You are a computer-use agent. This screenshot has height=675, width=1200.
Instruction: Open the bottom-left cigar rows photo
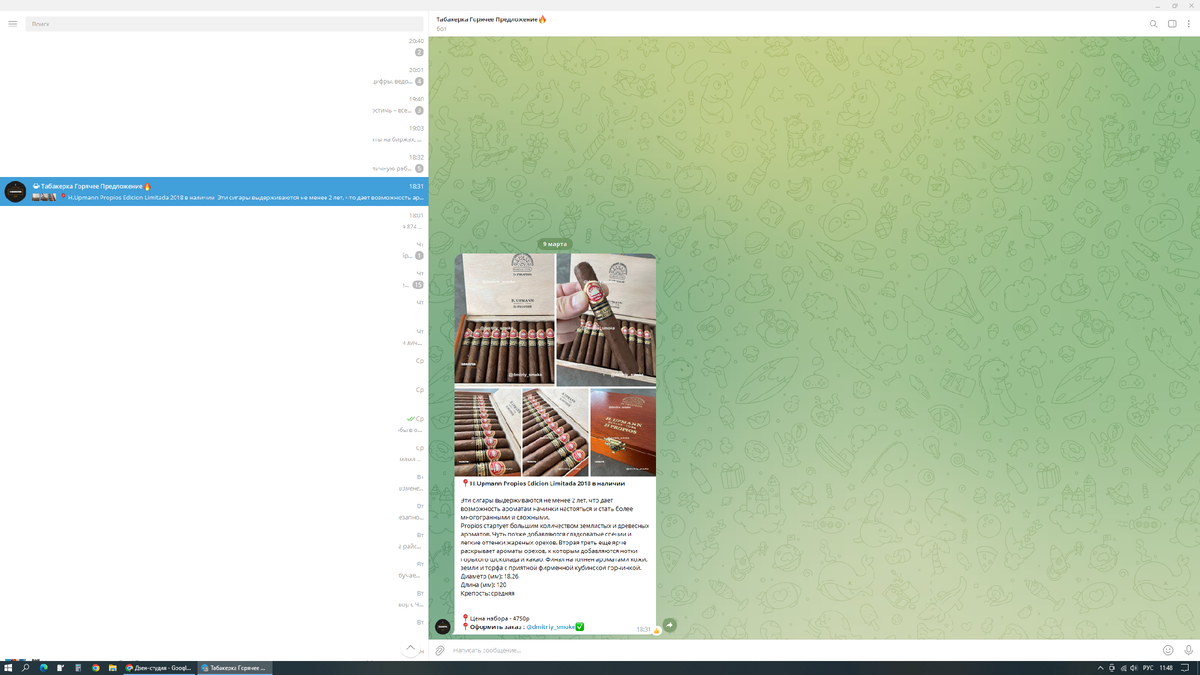click(x=487, y=432)
